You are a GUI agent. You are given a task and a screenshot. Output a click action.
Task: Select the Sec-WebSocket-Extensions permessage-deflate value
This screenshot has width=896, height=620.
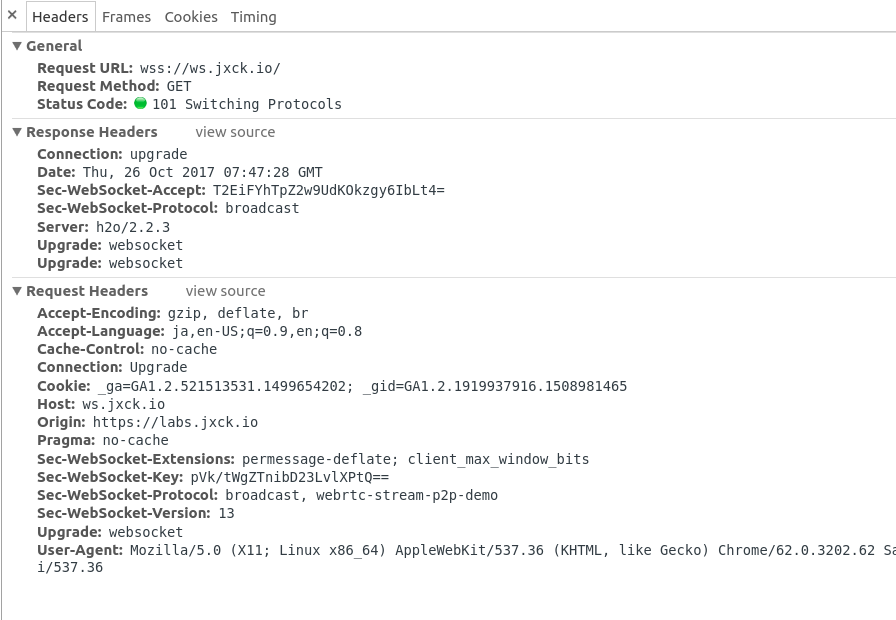coord(415,459)
